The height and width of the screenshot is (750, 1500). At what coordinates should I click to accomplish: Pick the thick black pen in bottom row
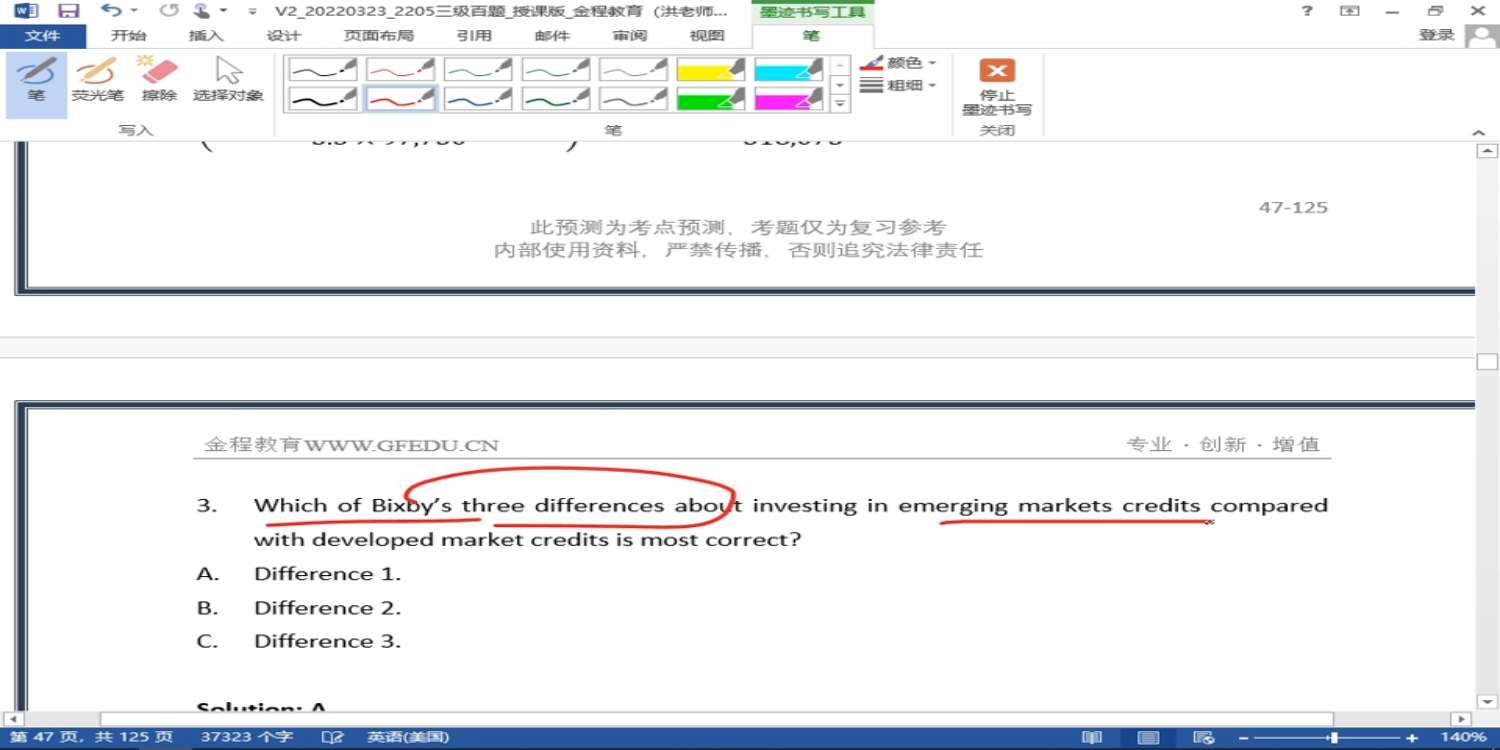coord(323,98)
